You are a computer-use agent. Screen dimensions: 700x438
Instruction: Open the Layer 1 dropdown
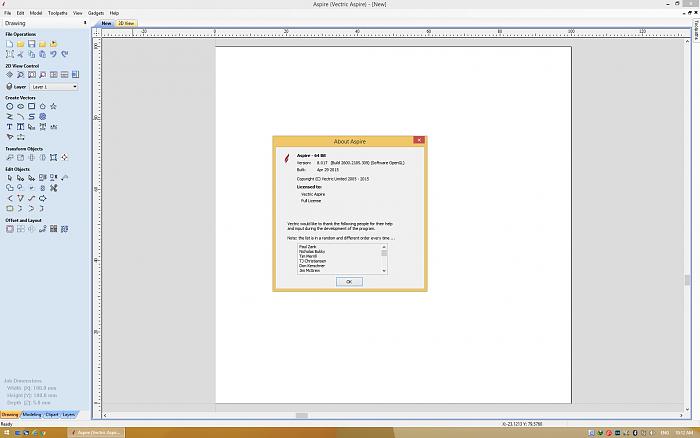[x=54, y=87]
